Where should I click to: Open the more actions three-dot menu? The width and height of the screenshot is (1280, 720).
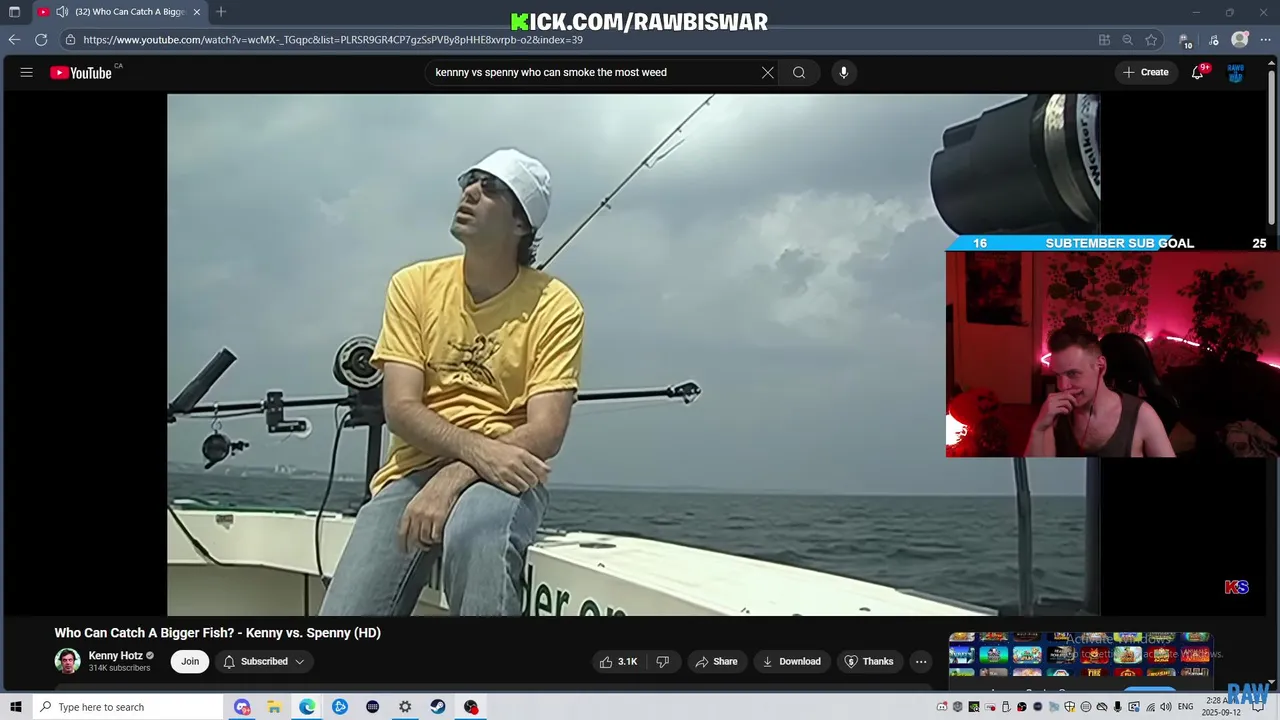pos(921,661)
